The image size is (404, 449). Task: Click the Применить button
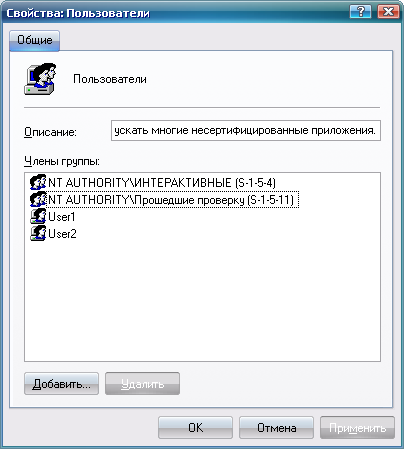pos(357,427)
